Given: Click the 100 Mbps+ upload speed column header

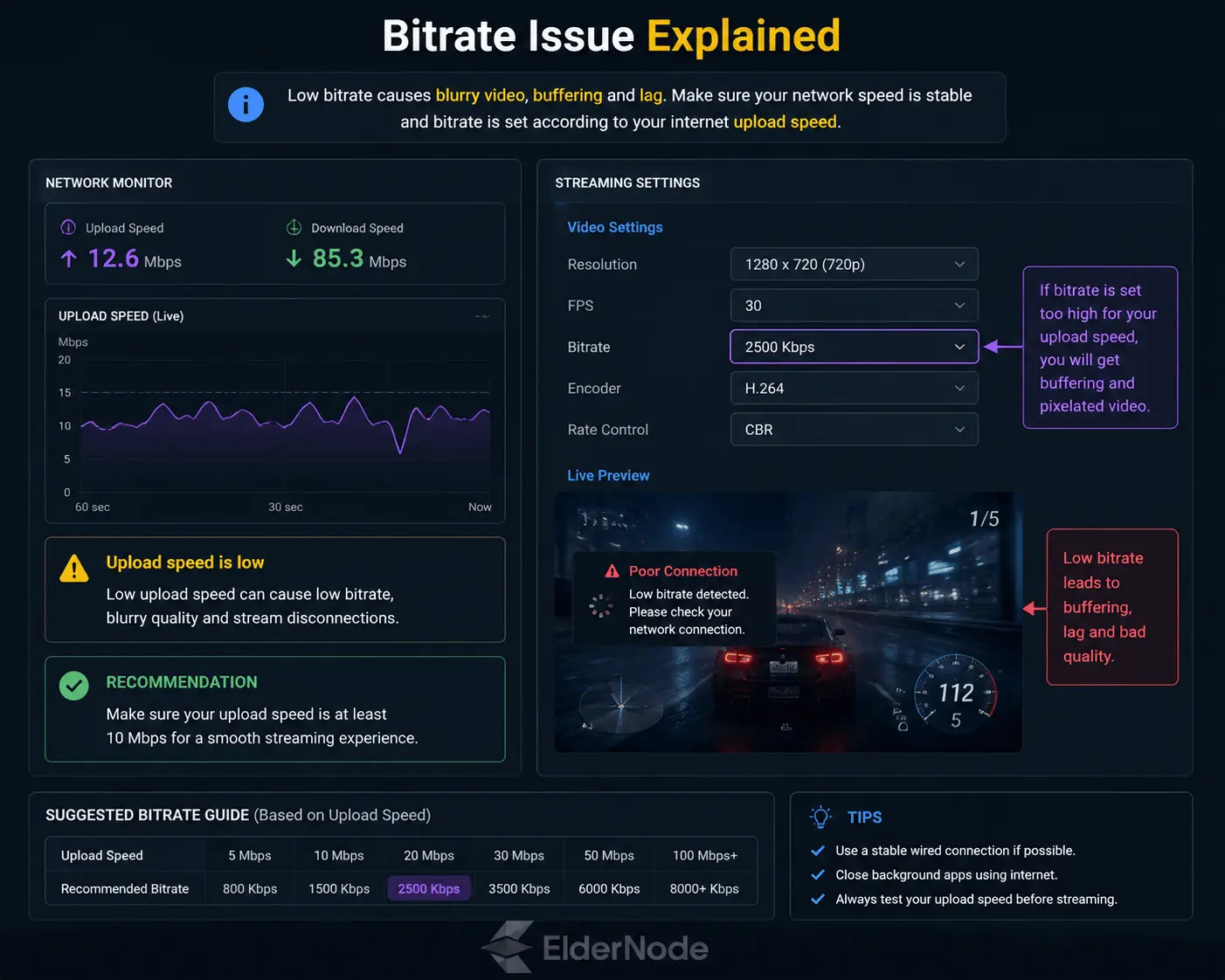Looking at the screenshot, I should 705,856.
